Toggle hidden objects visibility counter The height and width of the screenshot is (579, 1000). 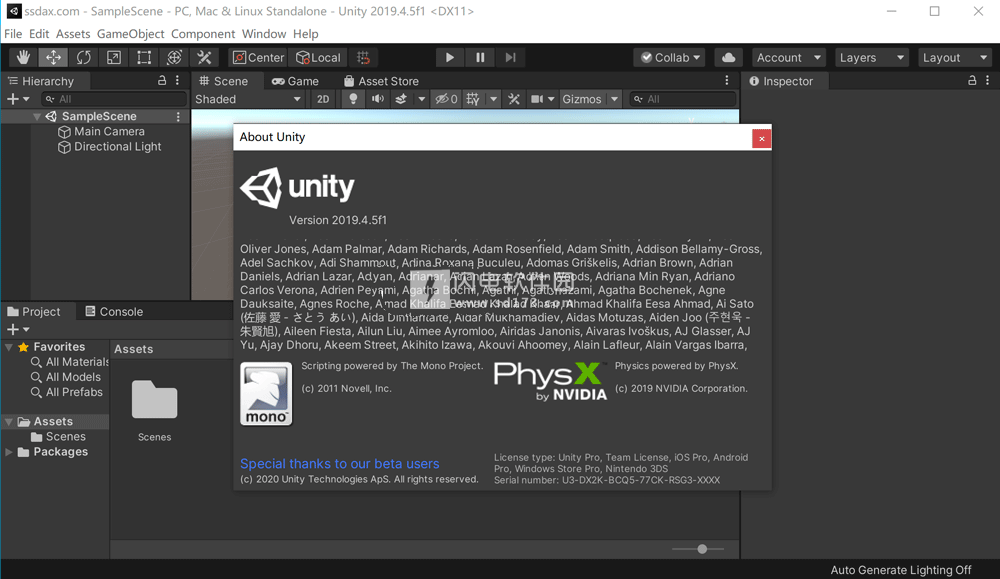tap(446, 99)
